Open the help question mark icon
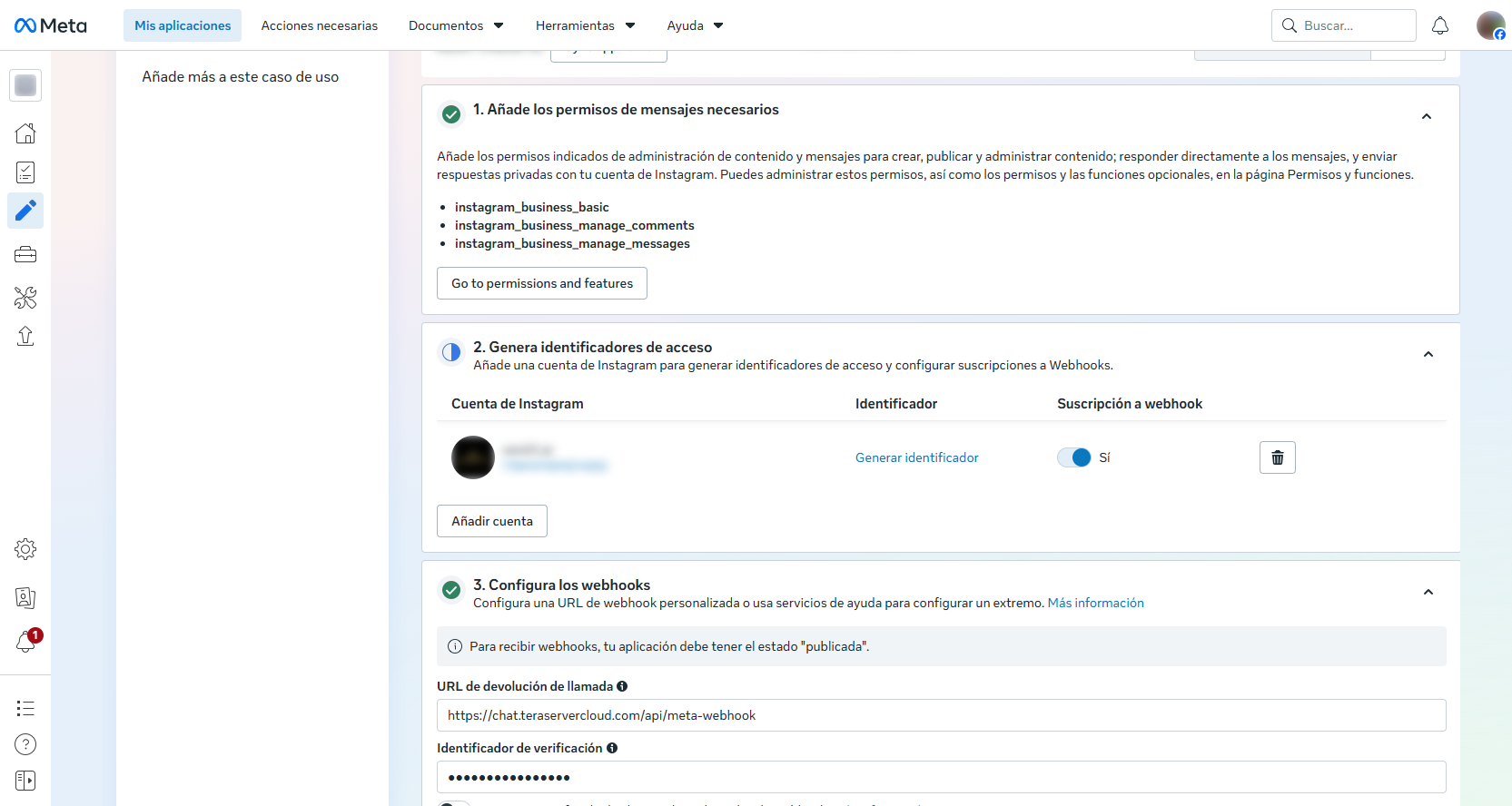The width and height of the screenshot is (1512, 806). coord(25,744)
